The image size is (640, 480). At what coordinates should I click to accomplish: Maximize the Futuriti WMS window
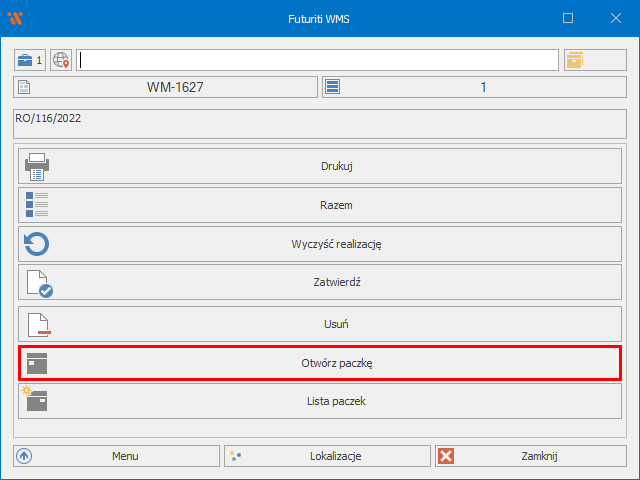(x=568, y=18)
